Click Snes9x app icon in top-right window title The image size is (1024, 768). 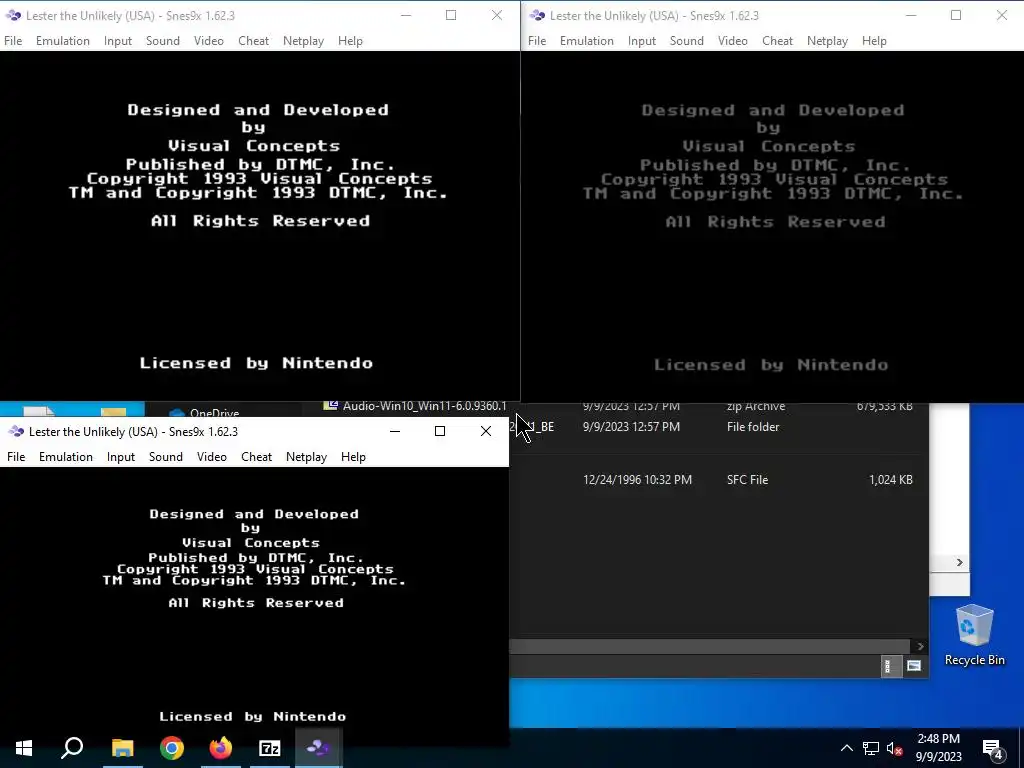tap(537, 15)
